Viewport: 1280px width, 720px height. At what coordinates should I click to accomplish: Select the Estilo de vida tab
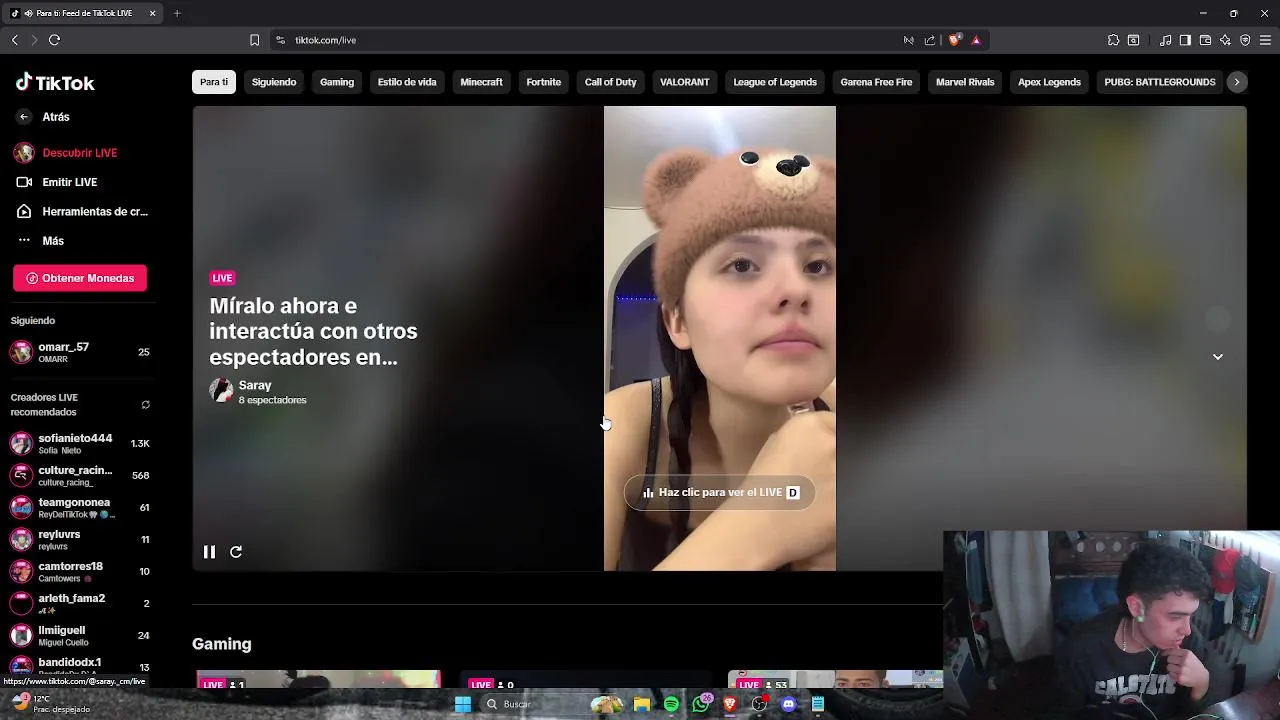(x=407, y=82)
